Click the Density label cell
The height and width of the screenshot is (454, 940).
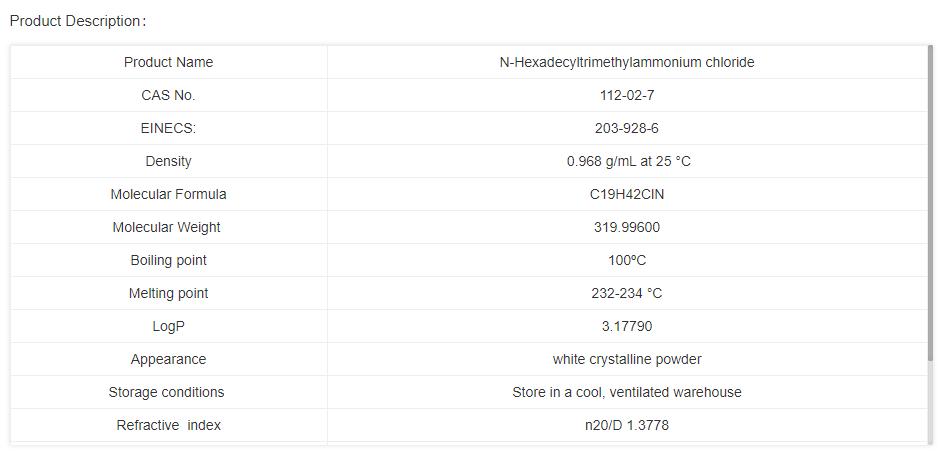(x=168, y=161)
